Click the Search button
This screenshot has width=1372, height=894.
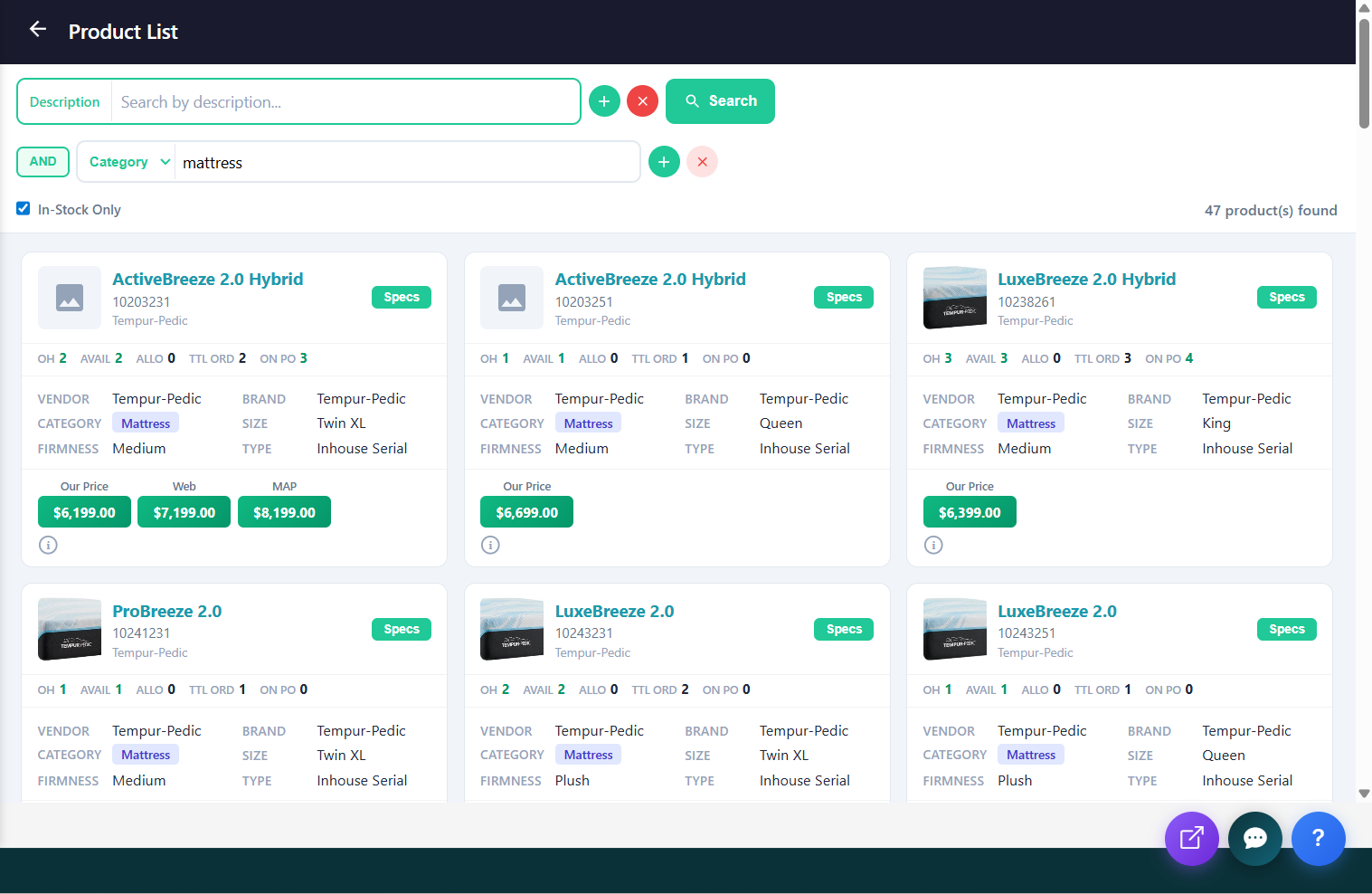coord(720,101)
